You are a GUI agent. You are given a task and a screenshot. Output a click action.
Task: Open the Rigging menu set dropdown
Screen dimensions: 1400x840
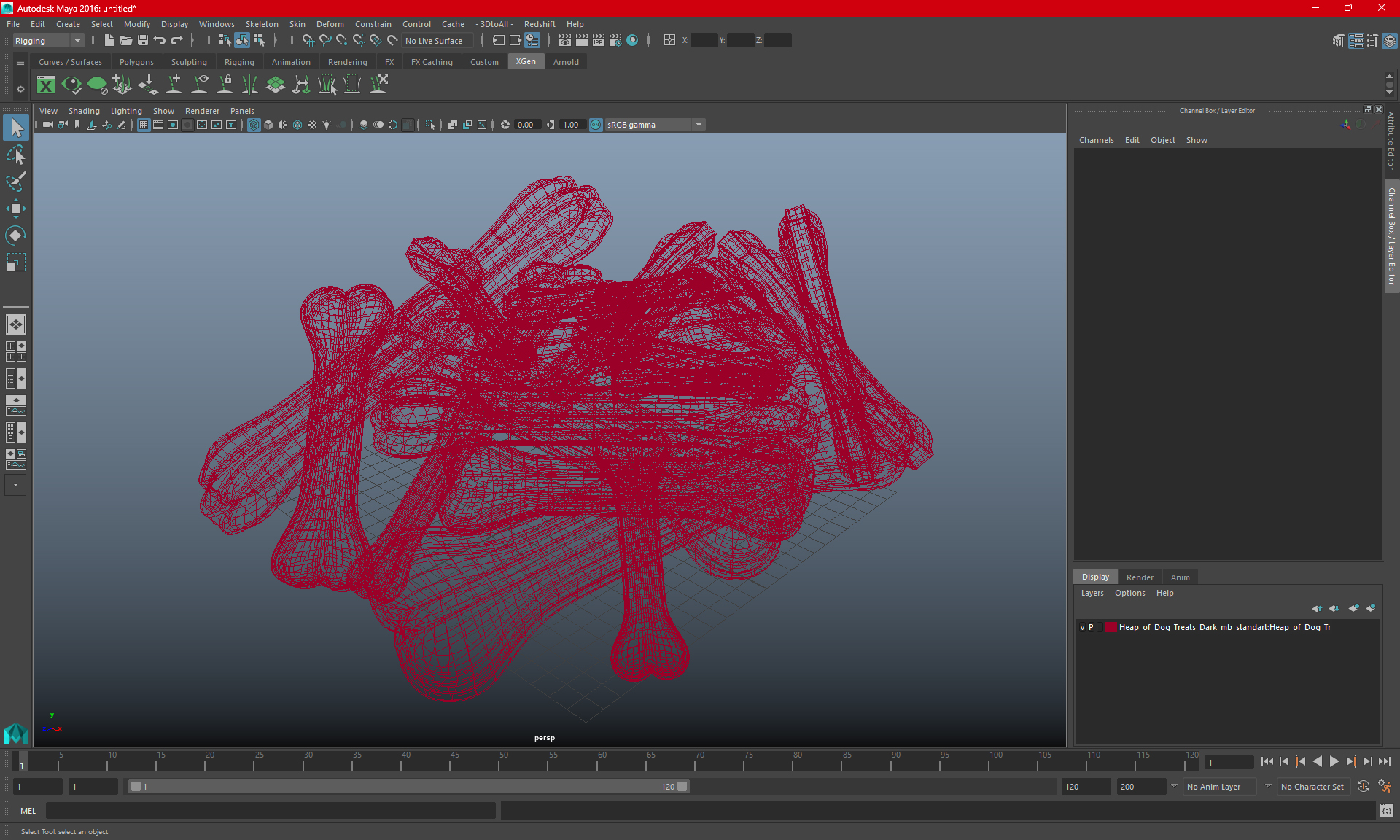click(x=77, y=41)
